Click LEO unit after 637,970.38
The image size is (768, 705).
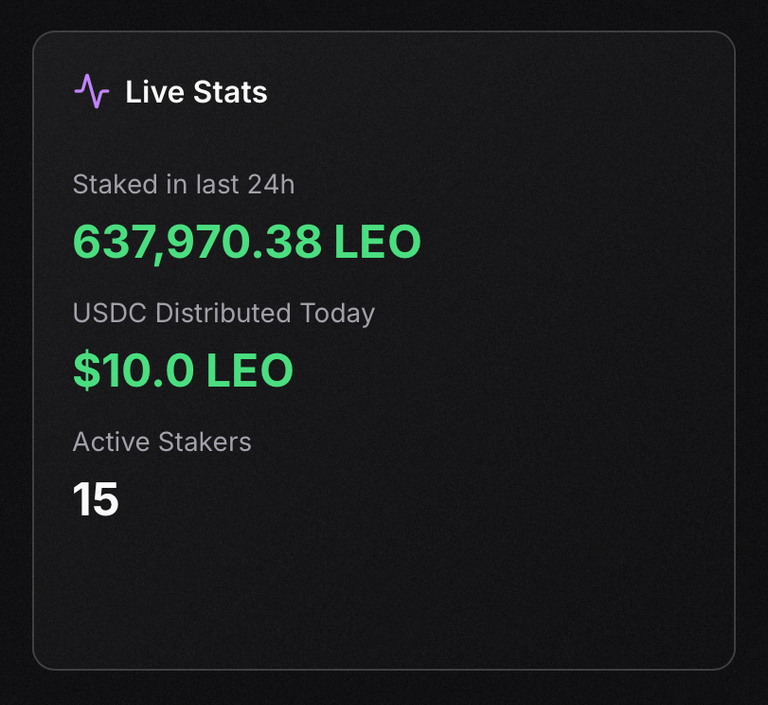(x=378, y=242)
